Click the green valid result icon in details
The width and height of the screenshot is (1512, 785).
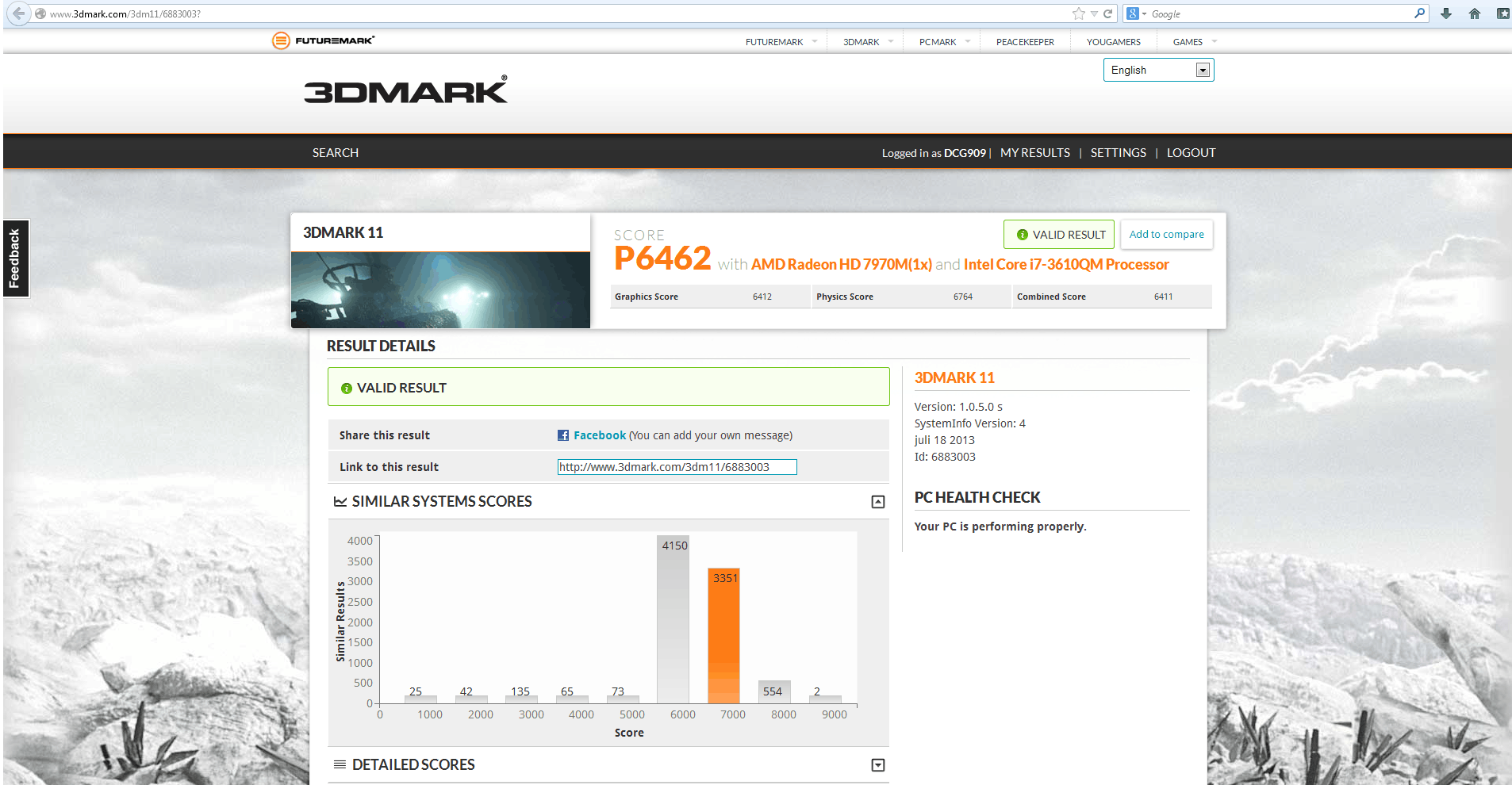346,389
